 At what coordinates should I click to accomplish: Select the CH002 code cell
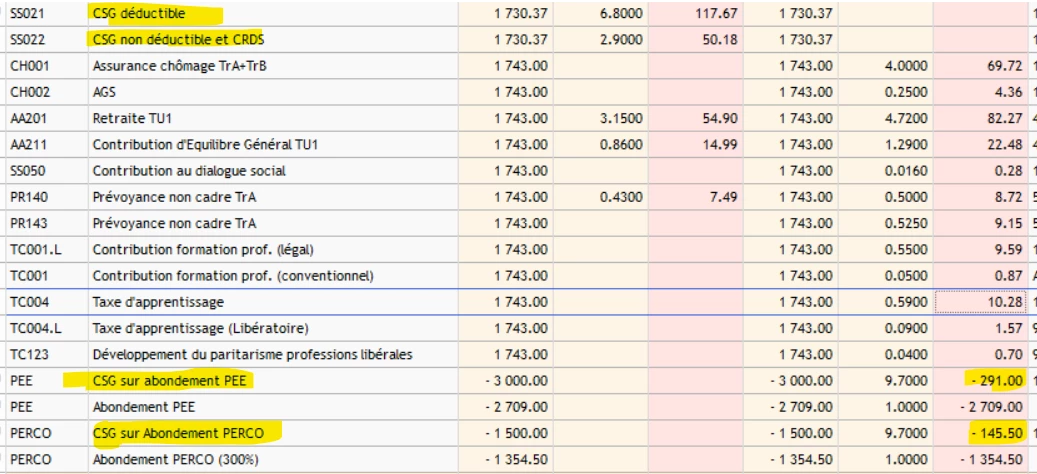(28, 92)
